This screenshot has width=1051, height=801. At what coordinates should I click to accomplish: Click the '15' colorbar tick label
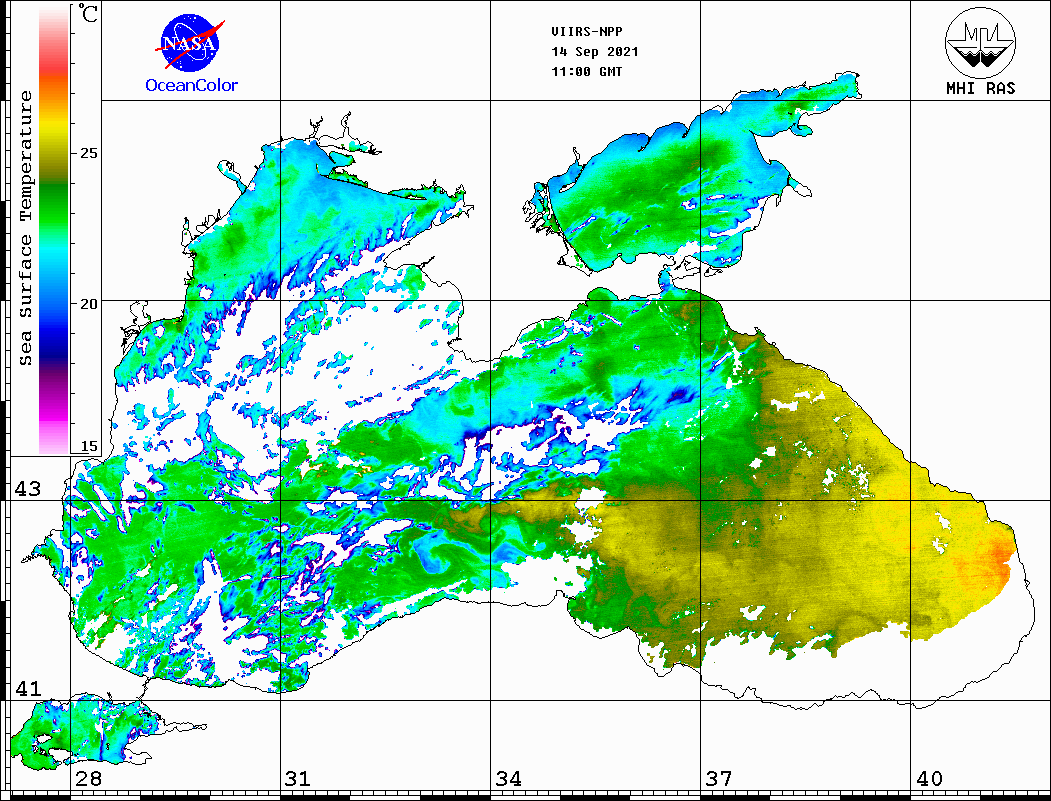(x=88, y=446)
